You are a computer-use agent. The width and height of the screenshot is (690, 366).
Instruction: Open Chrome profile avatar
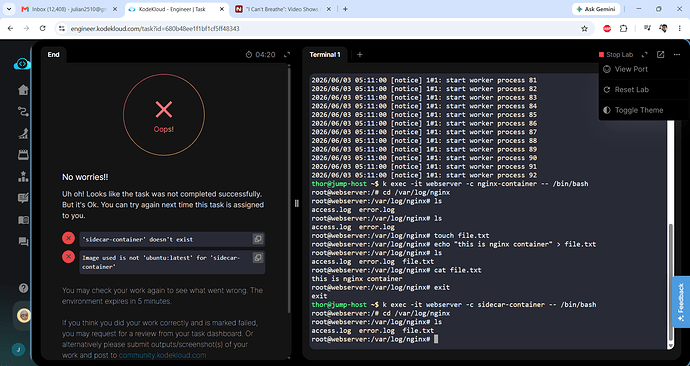pos(663,29)
